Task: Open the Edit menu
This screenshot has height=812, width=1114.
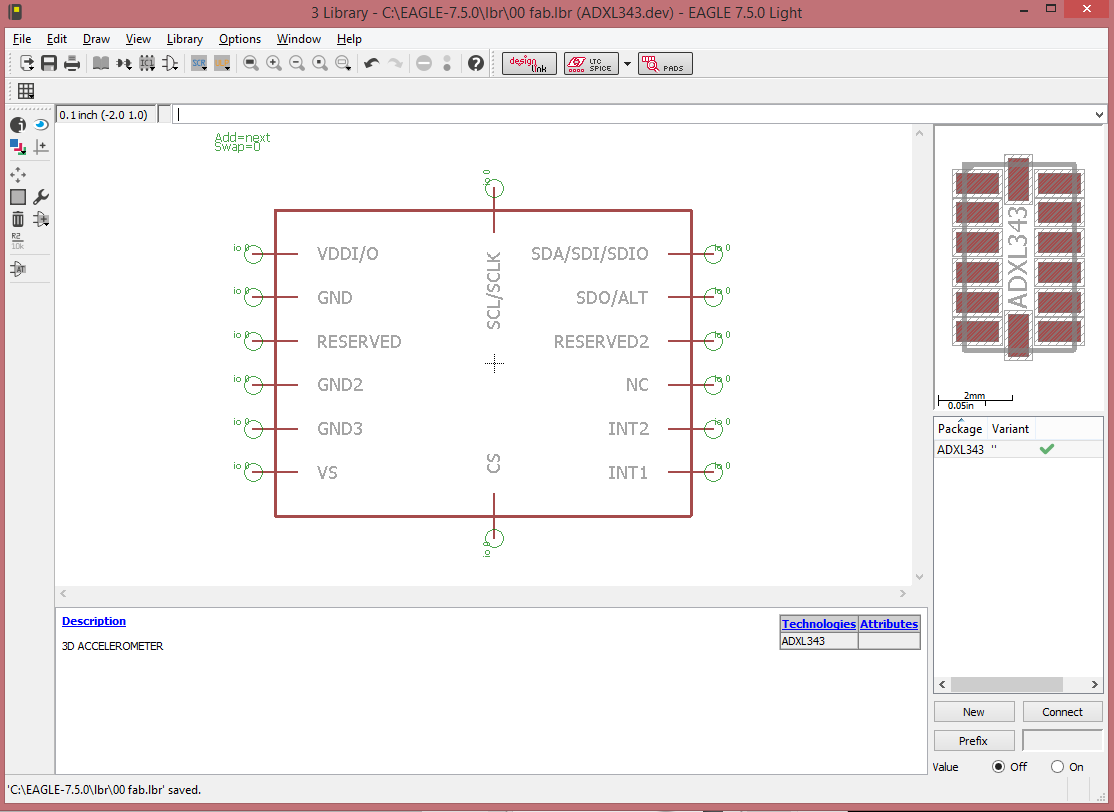Action: click(x=57, y=39)
